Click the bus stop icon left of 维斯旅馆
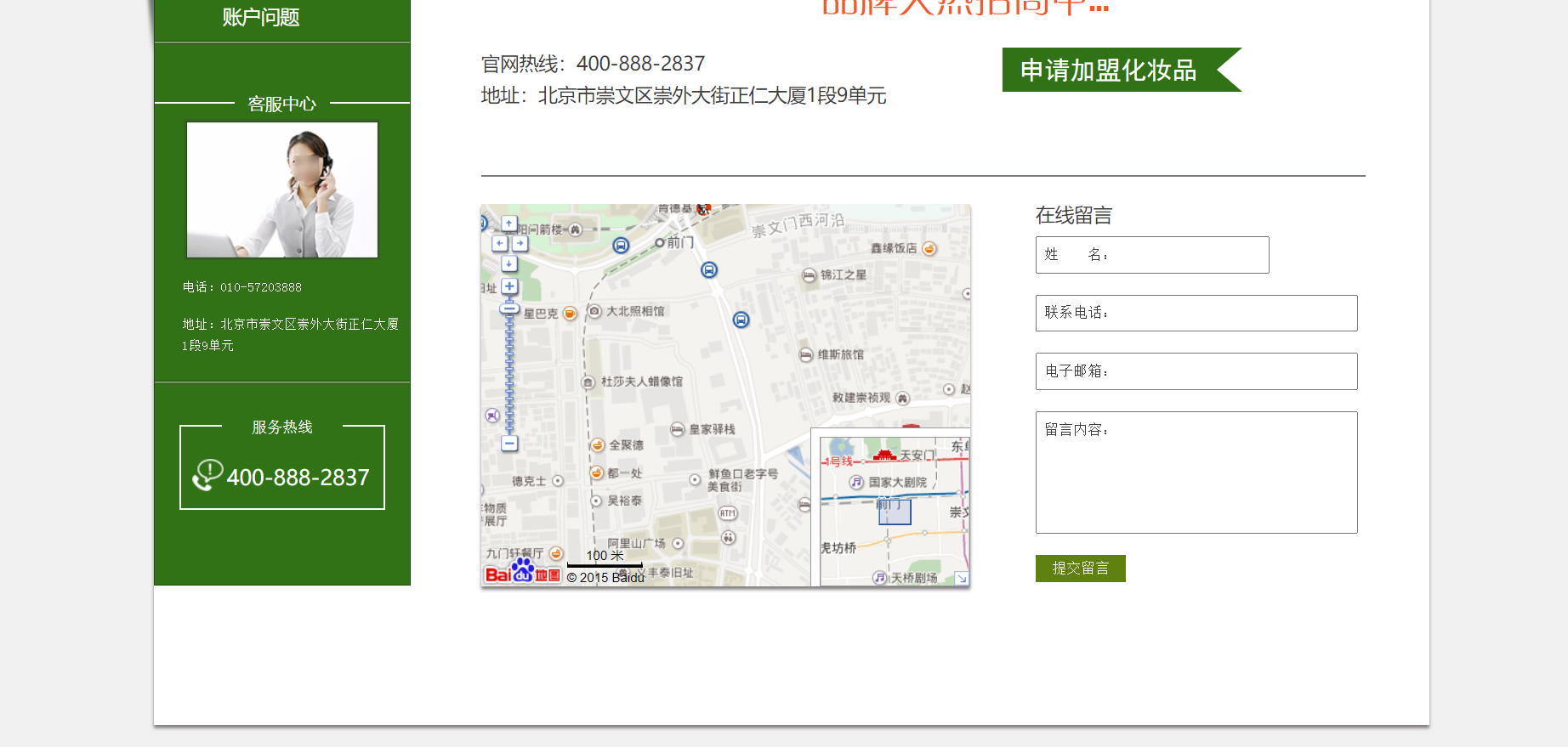This screenshot has height=747, width=1568. pyautogui.click(x=741, y=320)
